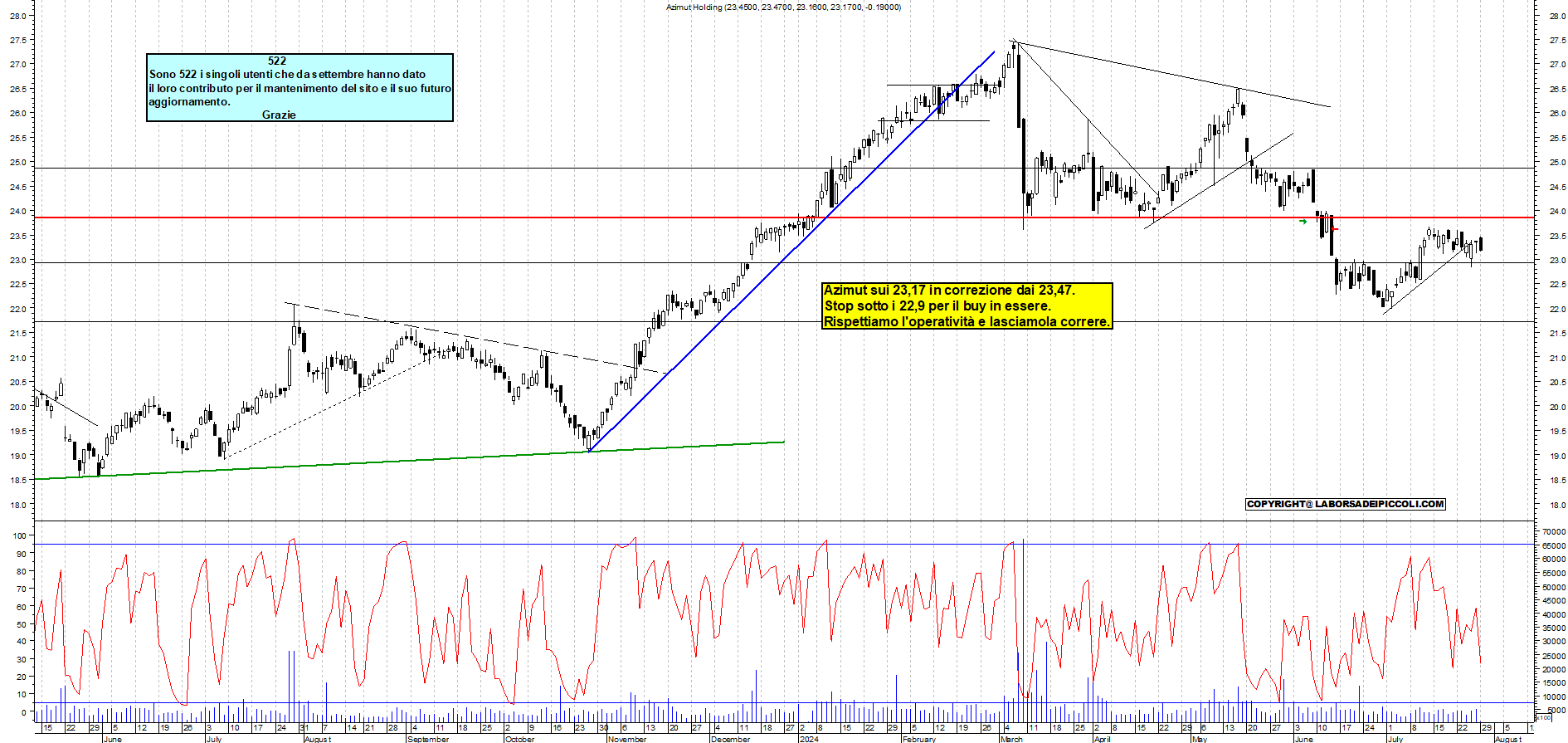This screenshot has width=1568, height=743.
Task: Click the 20 label on the oscillator scale
Action: pyautogui.click(x=22, y=677)
